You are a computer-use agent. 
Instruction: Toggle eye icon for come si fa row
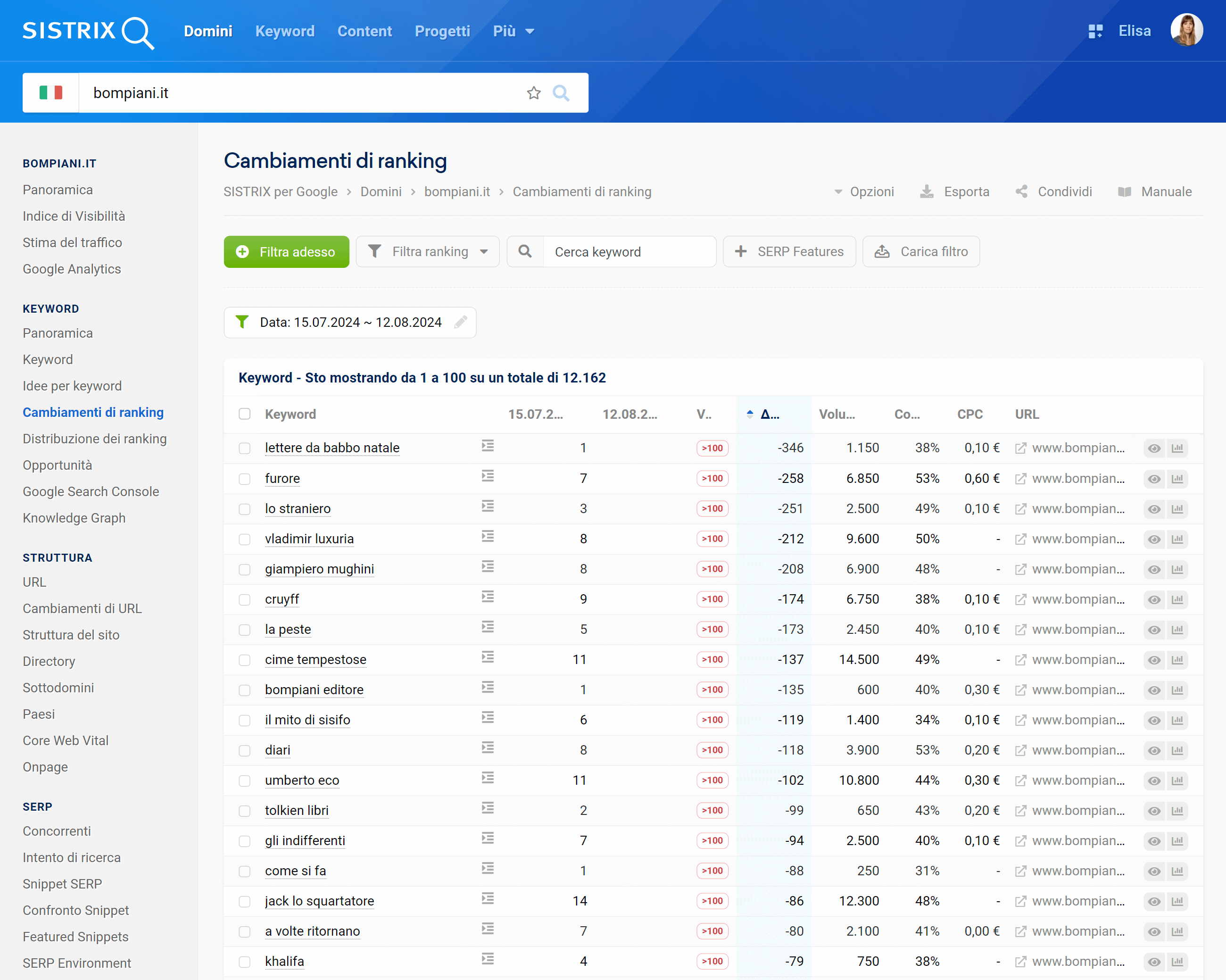pos(1154,872)
